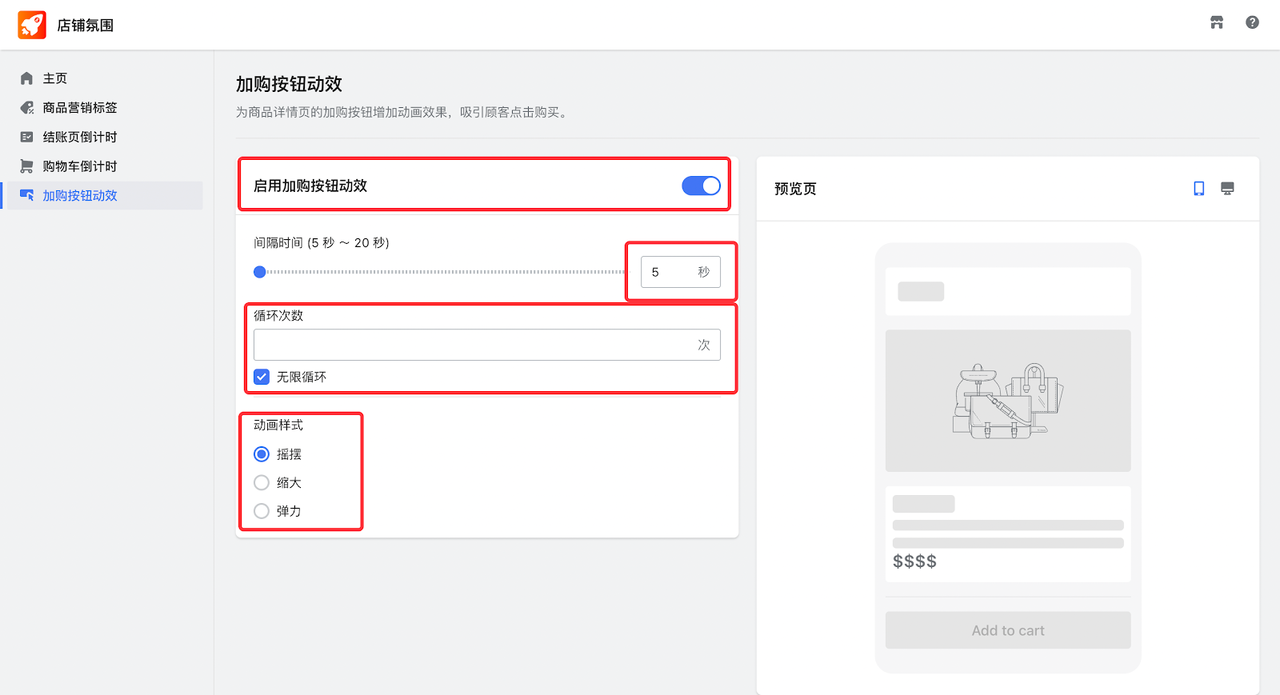The image size is (1280, 695).
Task: Disable the 启用加购按钮动效 toggle
Action: [701, 185]
